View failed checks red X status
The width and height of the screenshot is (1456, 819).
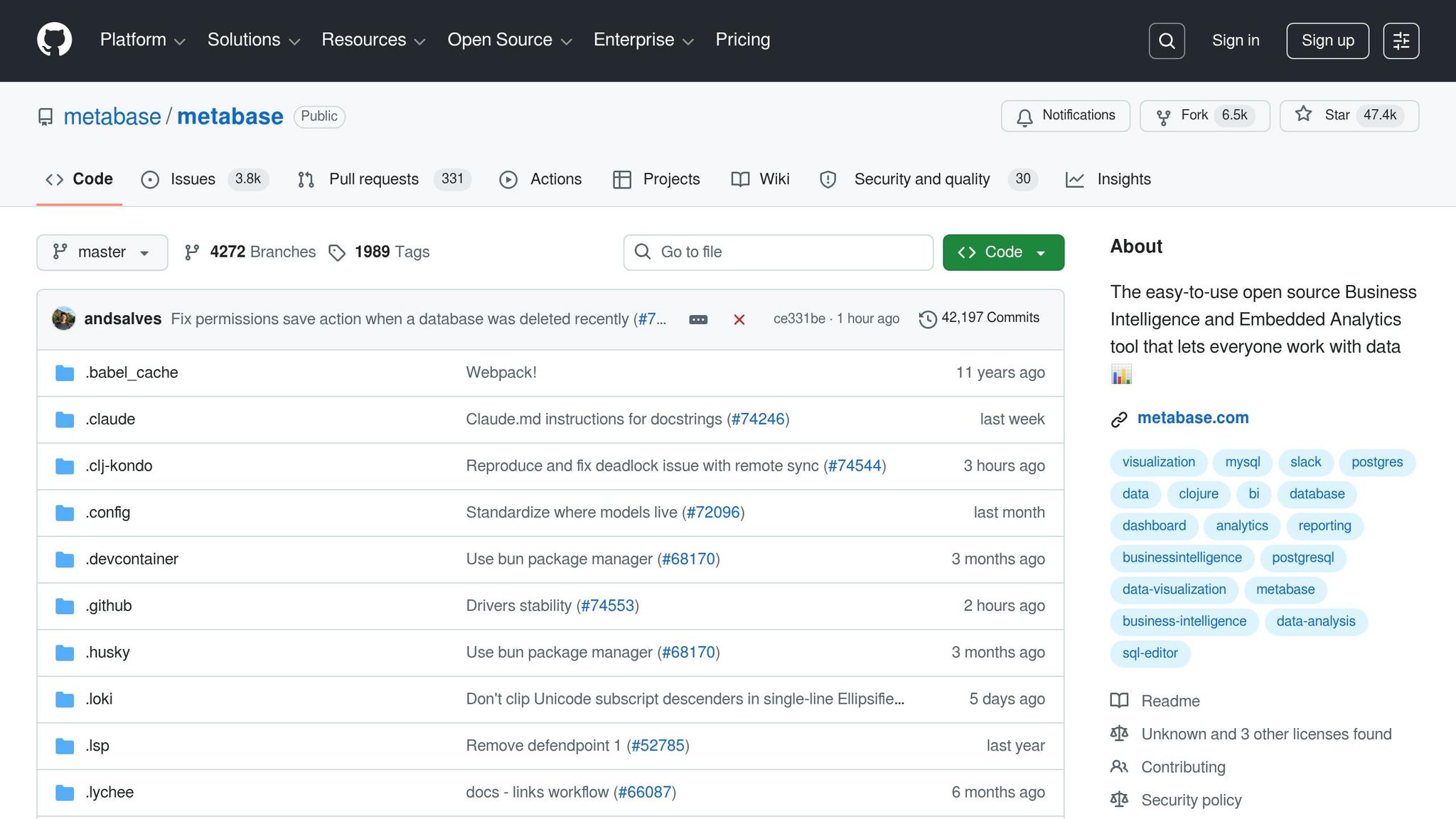pyautogui.click(x=739, y=319)
